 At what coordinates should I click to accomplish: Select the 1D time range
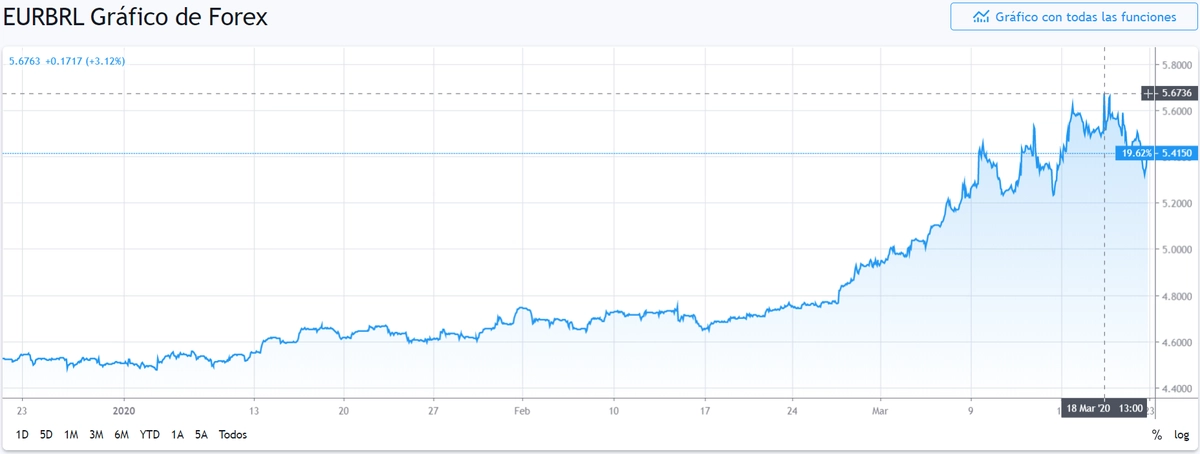point(22,435)
